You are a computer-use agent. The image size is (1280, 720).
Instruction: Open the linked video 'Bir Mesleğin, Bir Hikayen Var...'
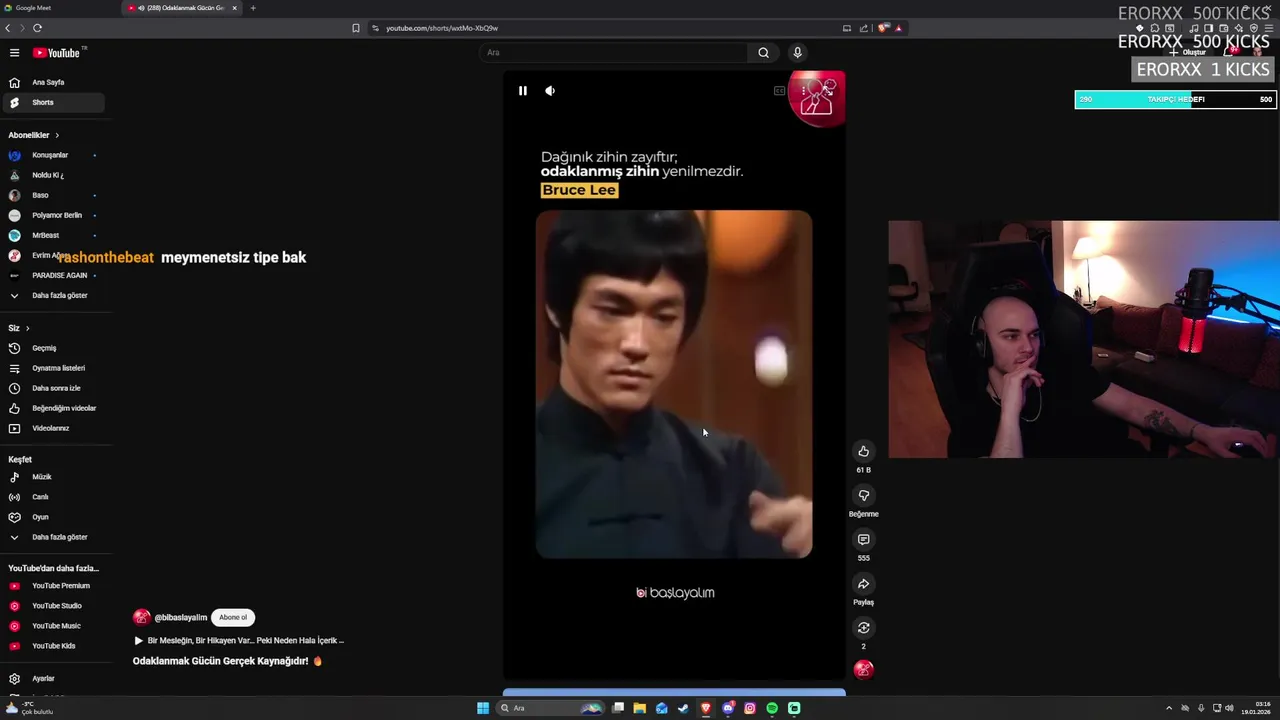pyautogui.click(x=240, y=641)
